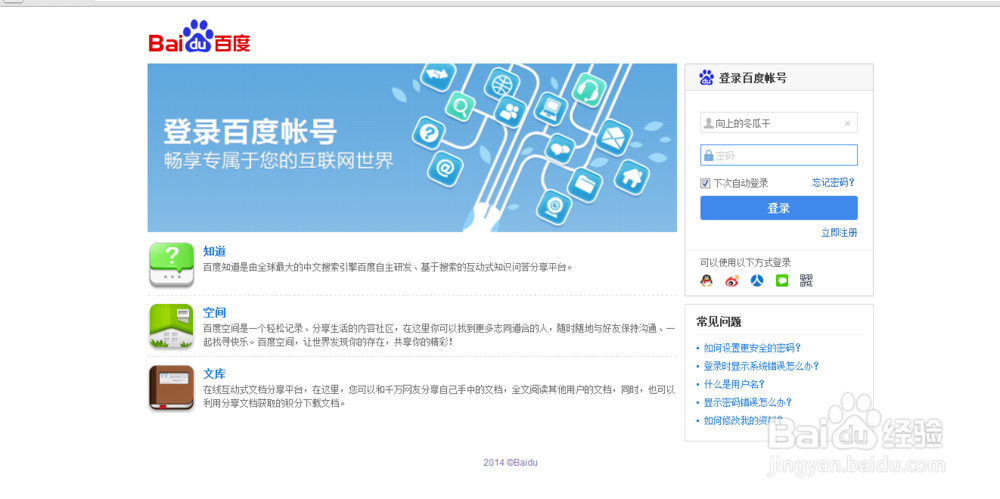Open FAQ 显示密码错误怎么办?
This screenshot has width=1000, height=499.
[747, 403]
